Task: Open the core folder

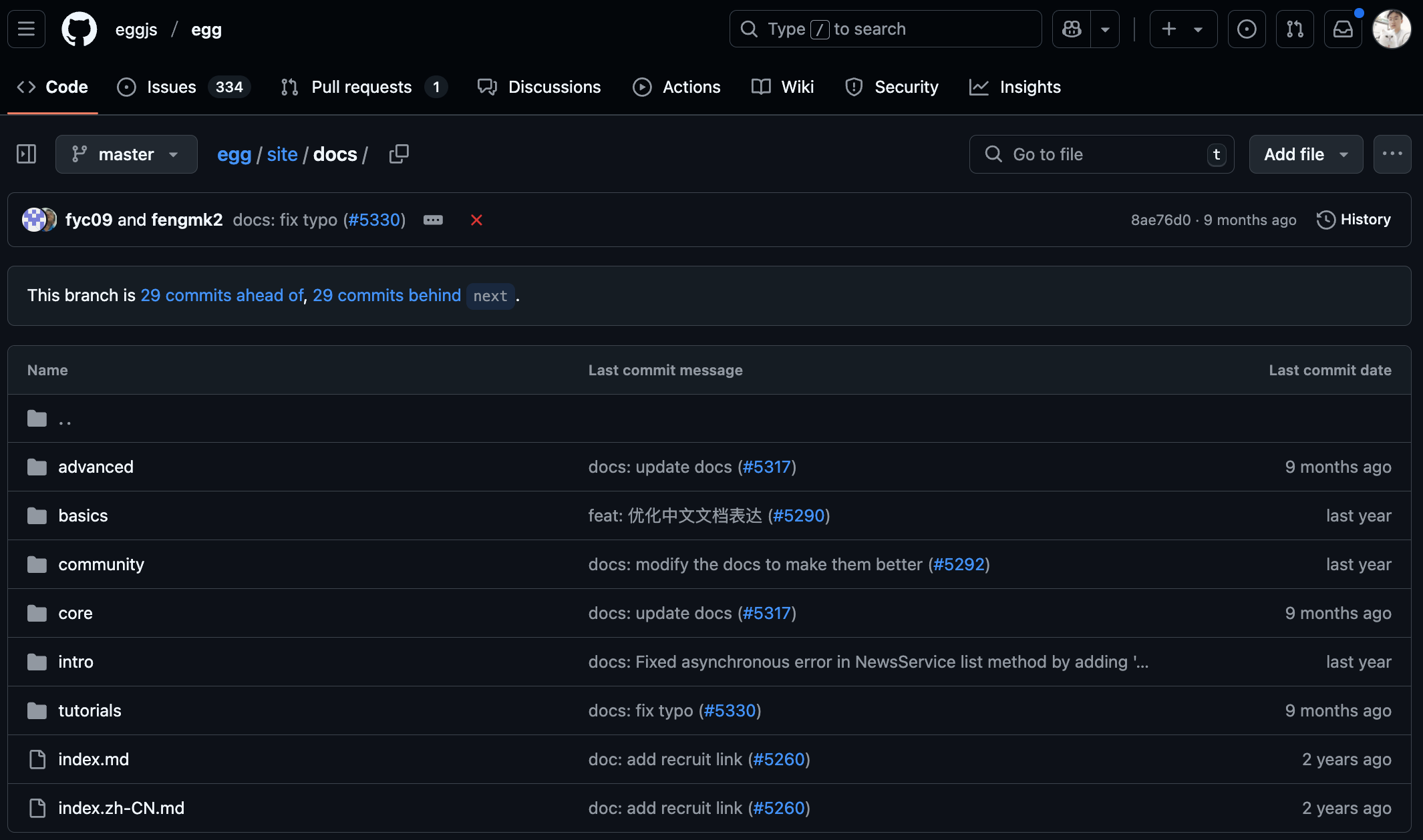Action: point(75,613)
